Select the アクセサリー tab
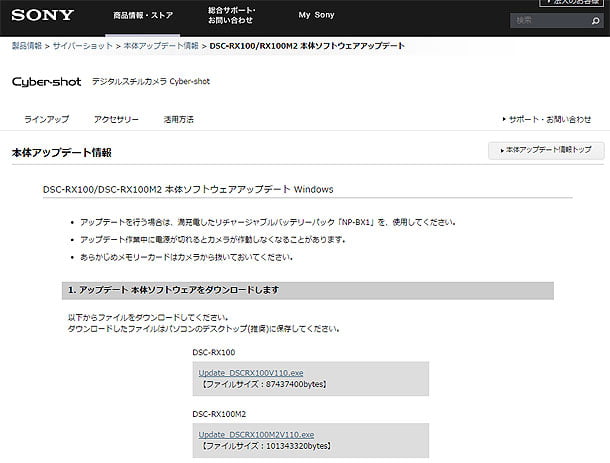The image size is (610, 463). pos(116,119)
